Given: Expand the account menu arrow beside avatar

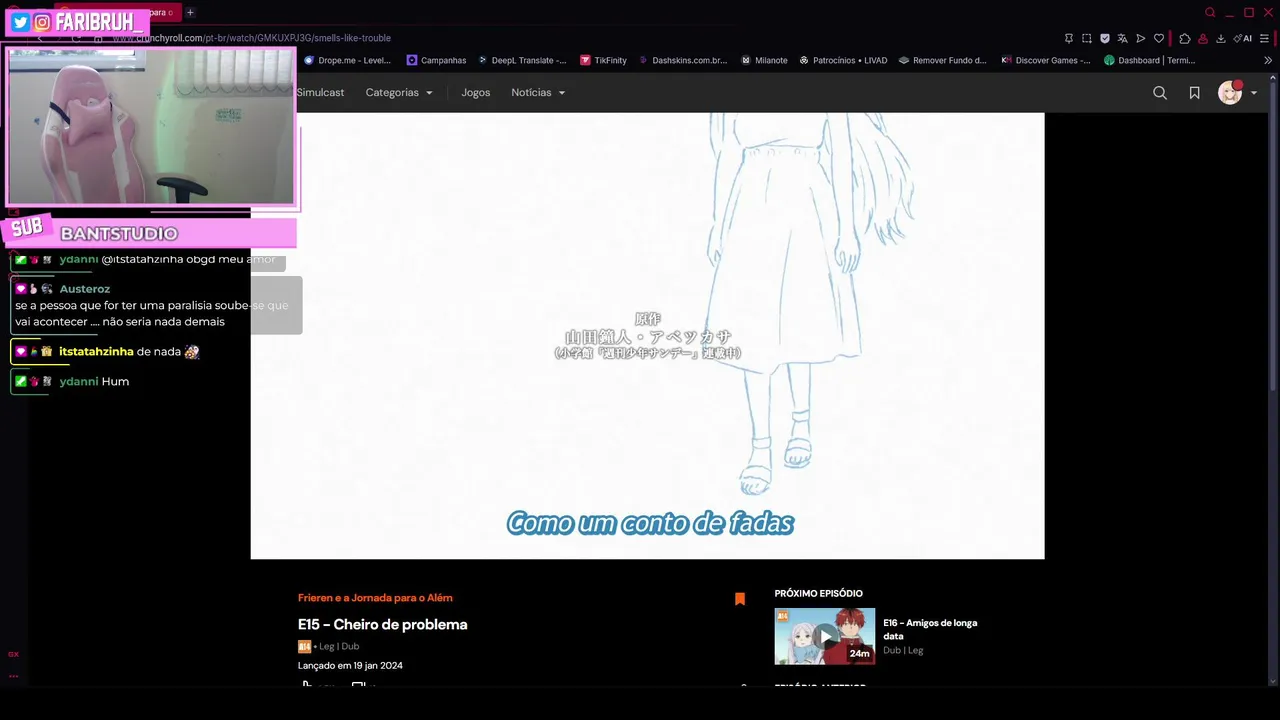Looking at the screenshot, I should (1254, 93).
